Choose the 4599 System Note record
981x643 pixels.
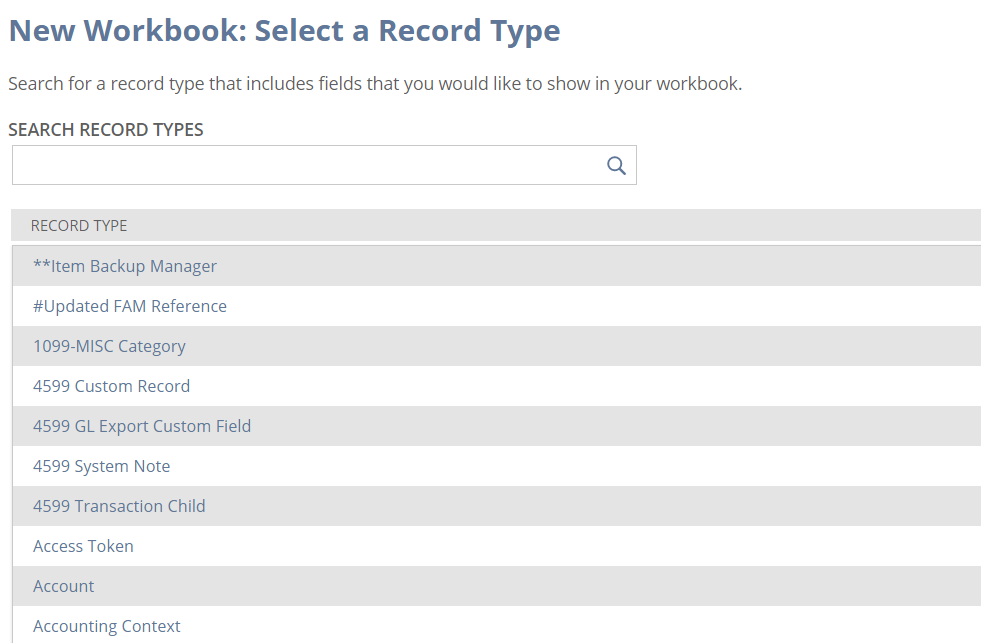click(101, 466)
